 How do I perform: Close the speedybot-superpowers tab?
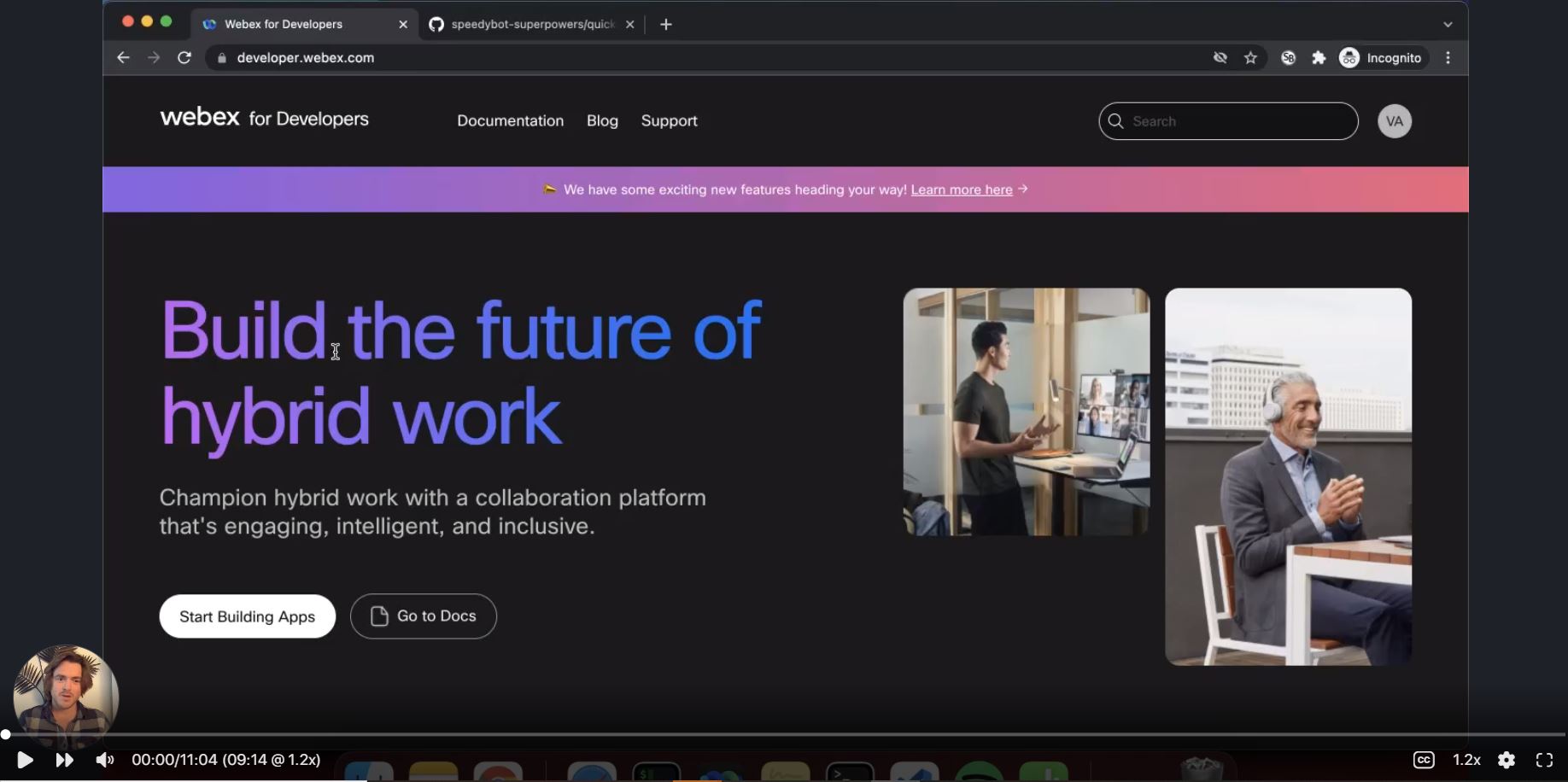630,24
